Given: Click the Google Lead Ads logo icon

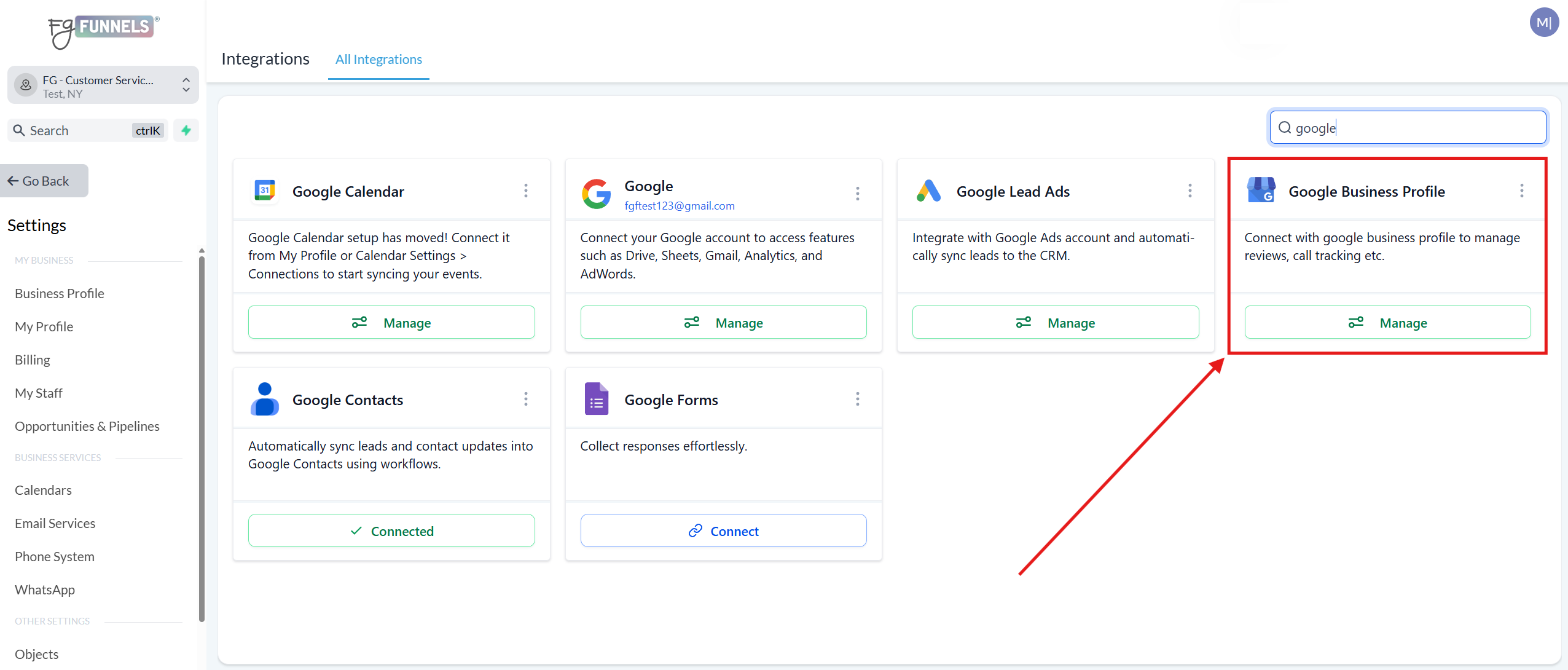Looking at the screenshot, I should click(x=928, y=191).
